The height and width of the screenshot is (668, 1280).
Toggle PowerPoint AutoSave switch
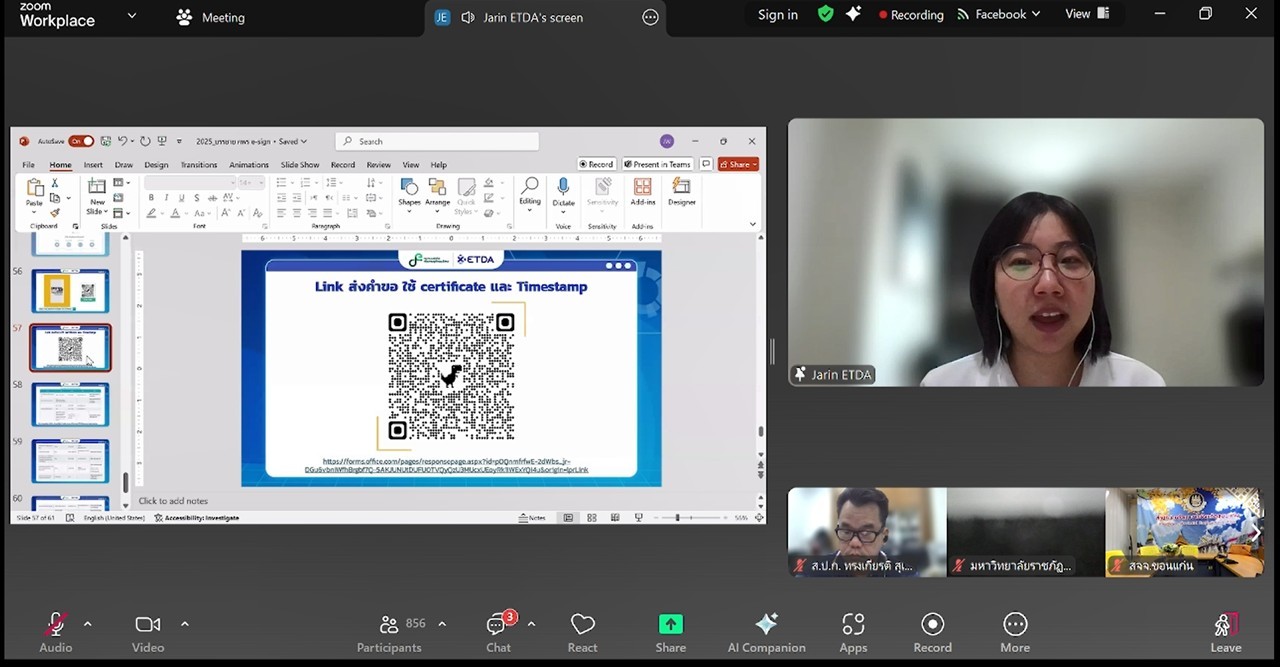(81, 141)
